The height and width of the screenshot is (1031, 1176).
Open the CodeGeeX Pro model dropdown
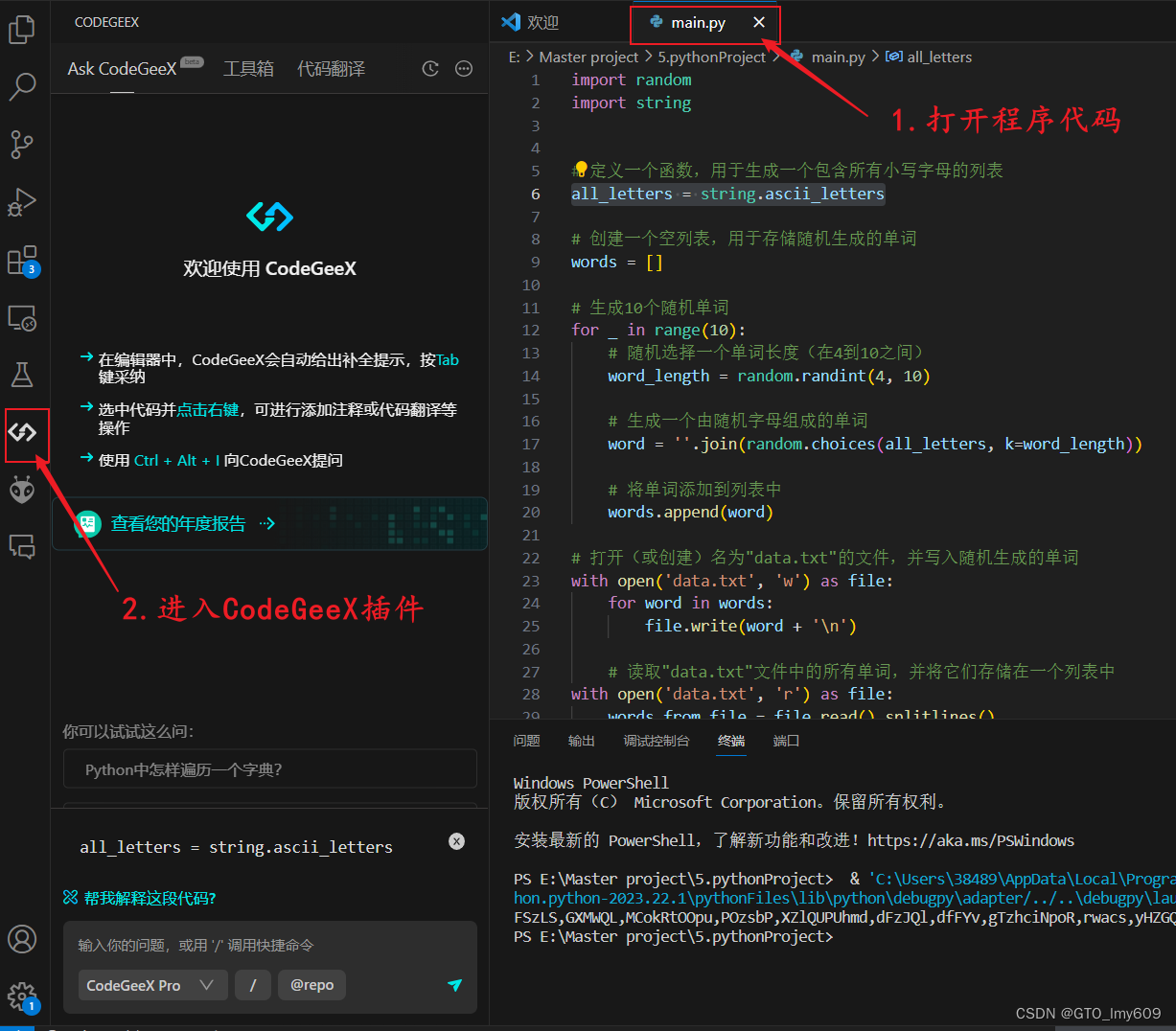tap(152, 985)
